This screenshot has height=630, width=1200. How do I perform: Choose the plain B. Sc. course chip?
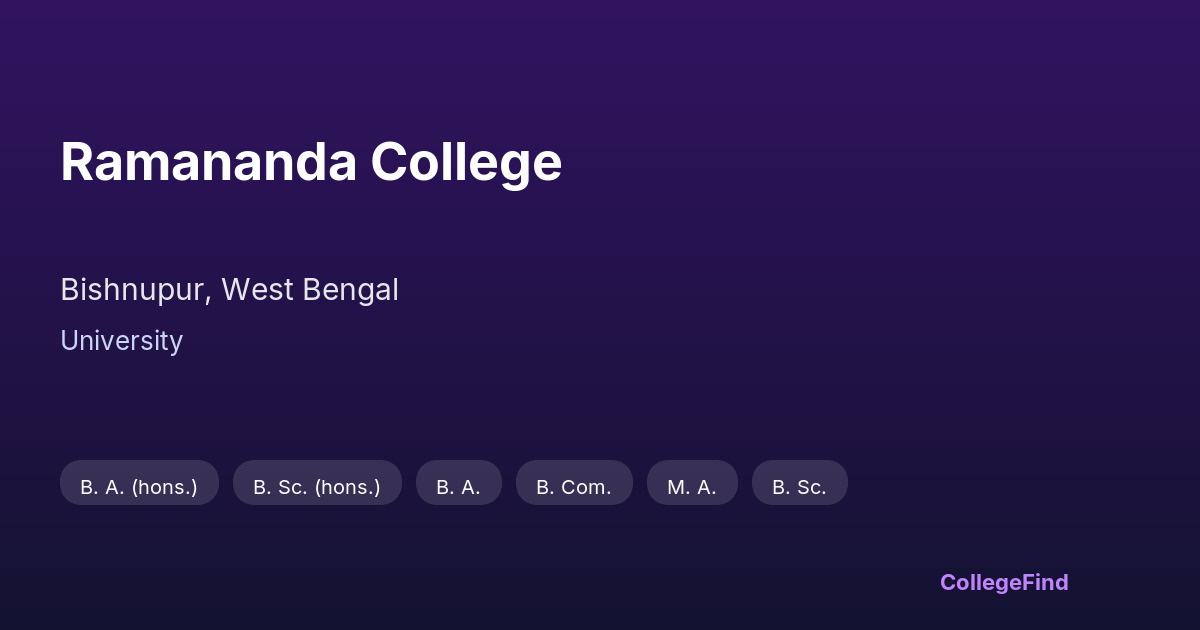click(799, 487)
